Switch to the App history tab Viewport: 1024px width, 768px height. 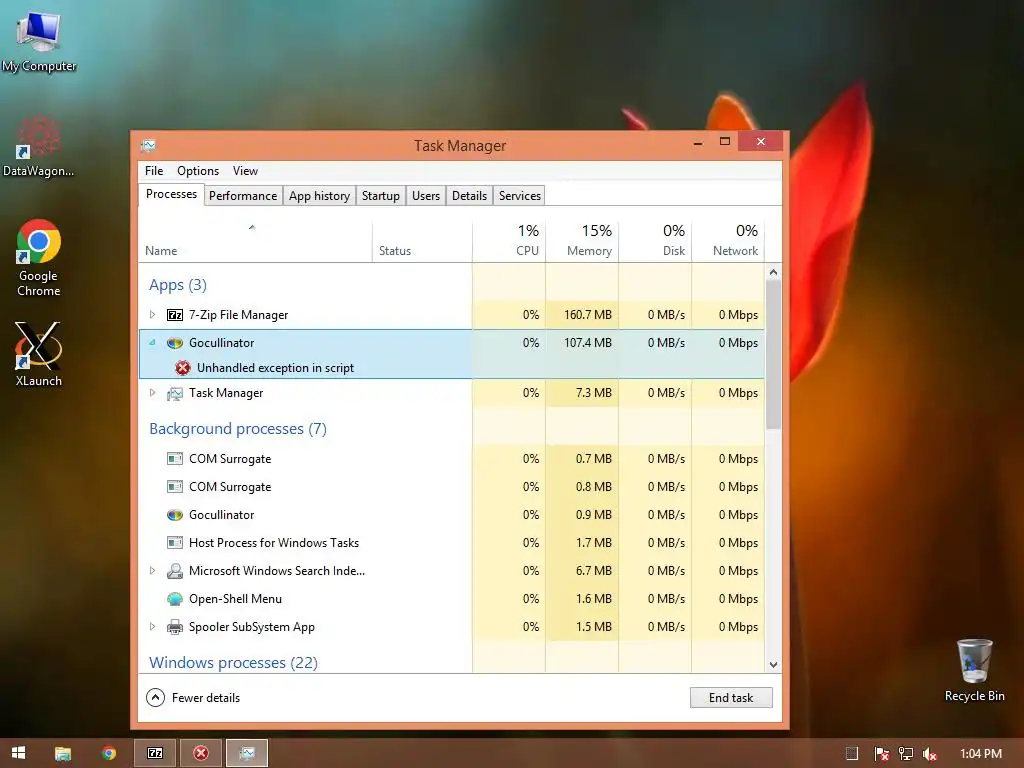pyautogui.click(x=319, y=196)
